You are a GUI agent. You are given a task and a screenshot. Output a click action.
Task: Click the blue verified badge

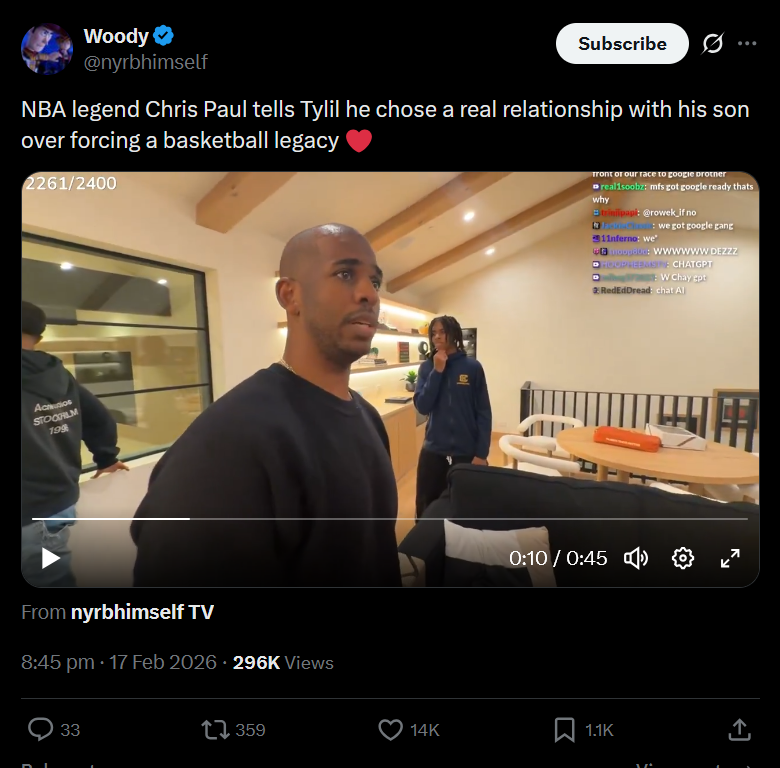tap(163, 36)
